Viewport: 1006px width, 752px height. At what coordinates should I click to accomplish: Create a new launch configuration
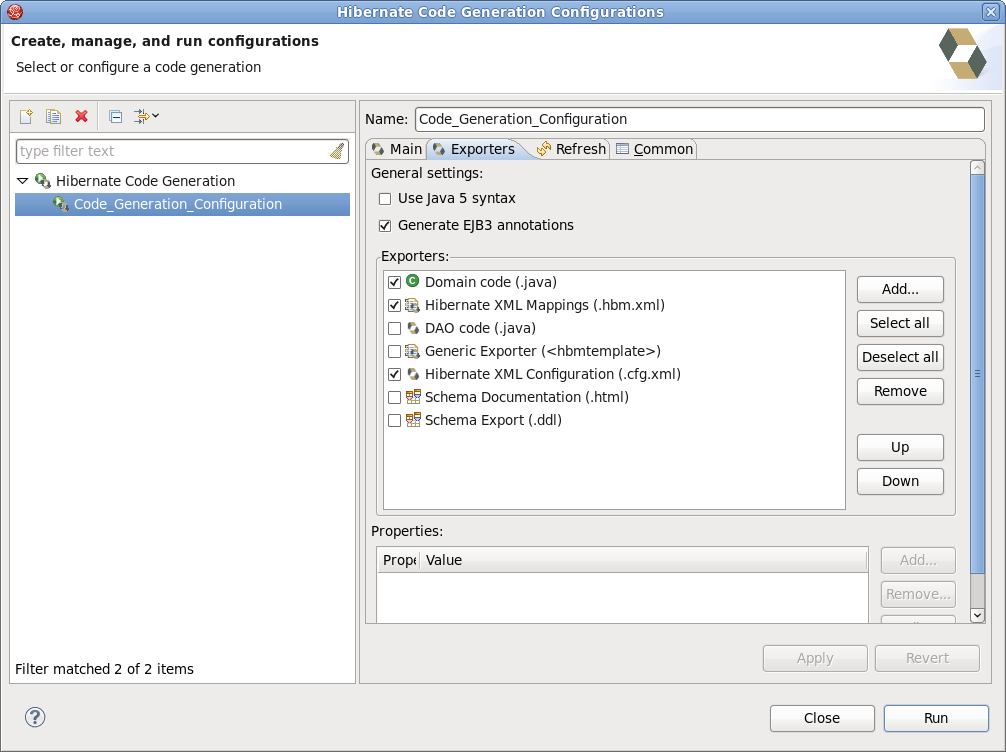pyautogui.click(x=26, y=116)
